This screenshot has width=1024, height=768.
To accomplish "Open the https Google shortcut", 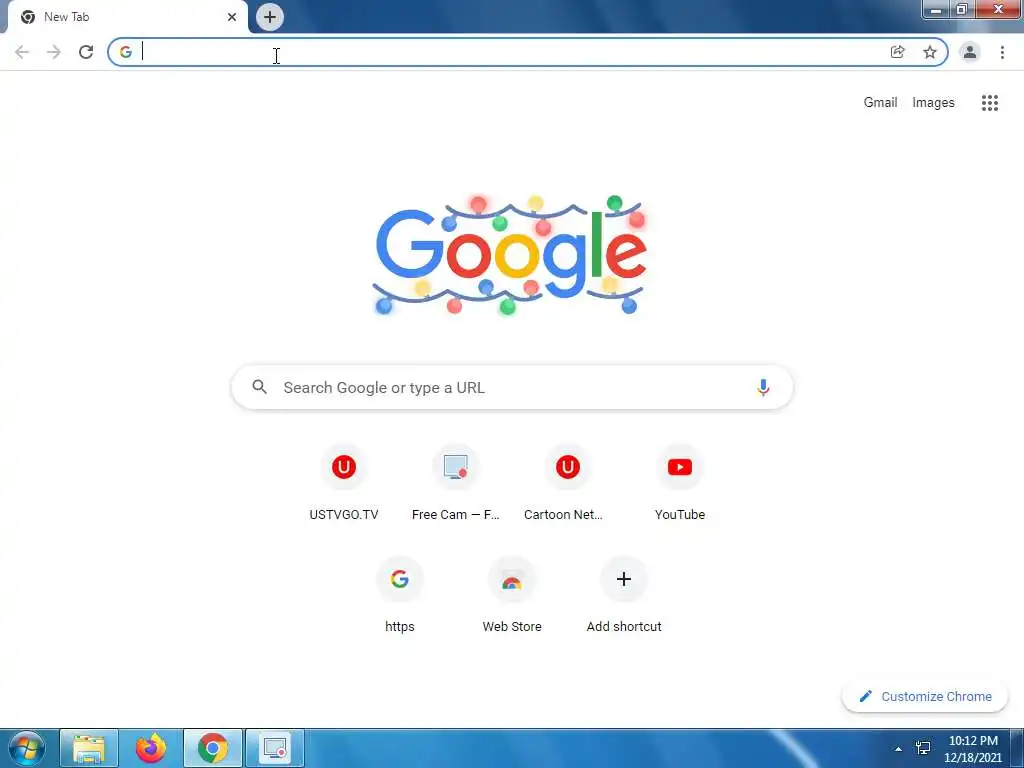I will pyautogui.click(x=400, y=596).
